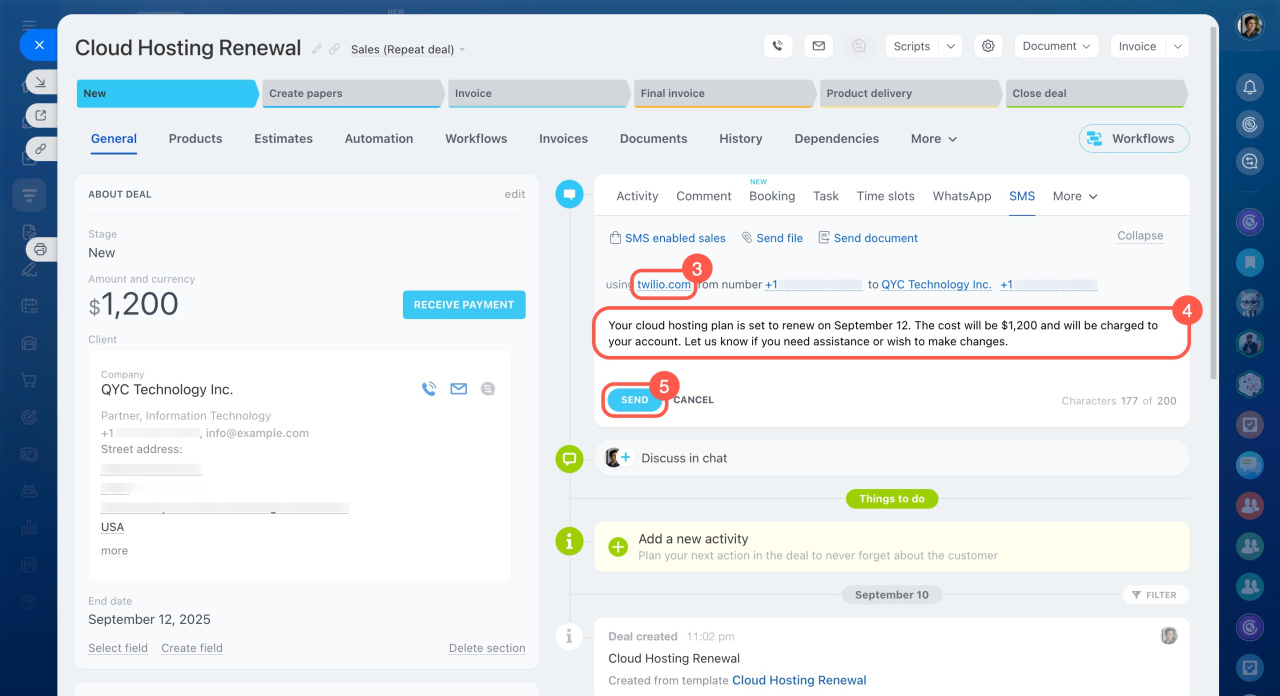This screenshot has height=696, width=1280.
Task: Click the minimize-to-corner arrow icon
Action: (x=40, y=82)
